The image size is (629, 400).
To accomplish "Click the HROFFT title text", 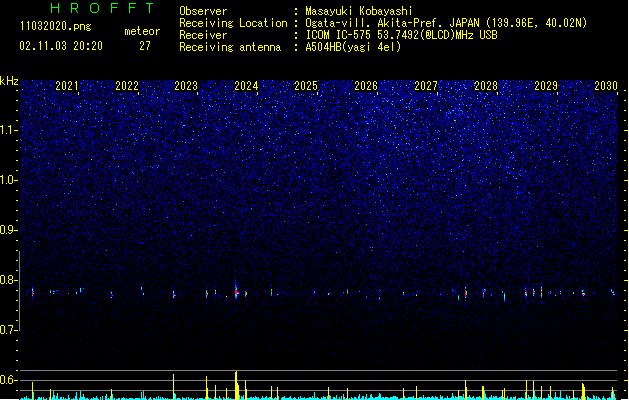I will point(102,8).
